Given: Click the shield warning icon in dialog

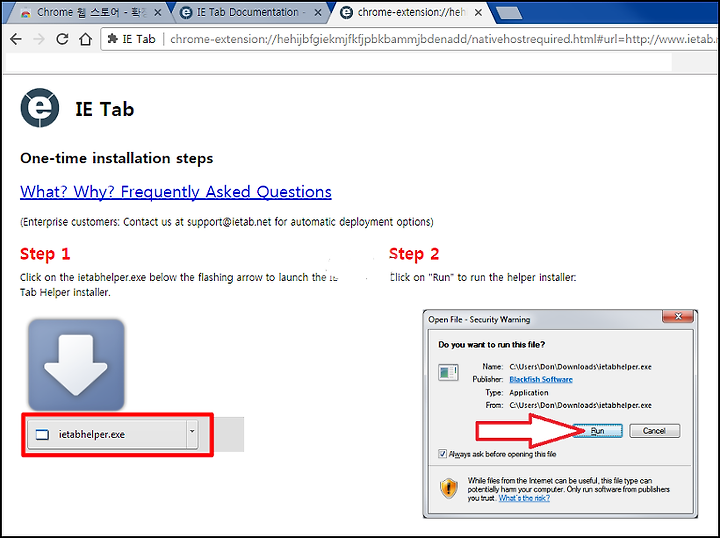Looking at the screenshot, I should point(449,488).
